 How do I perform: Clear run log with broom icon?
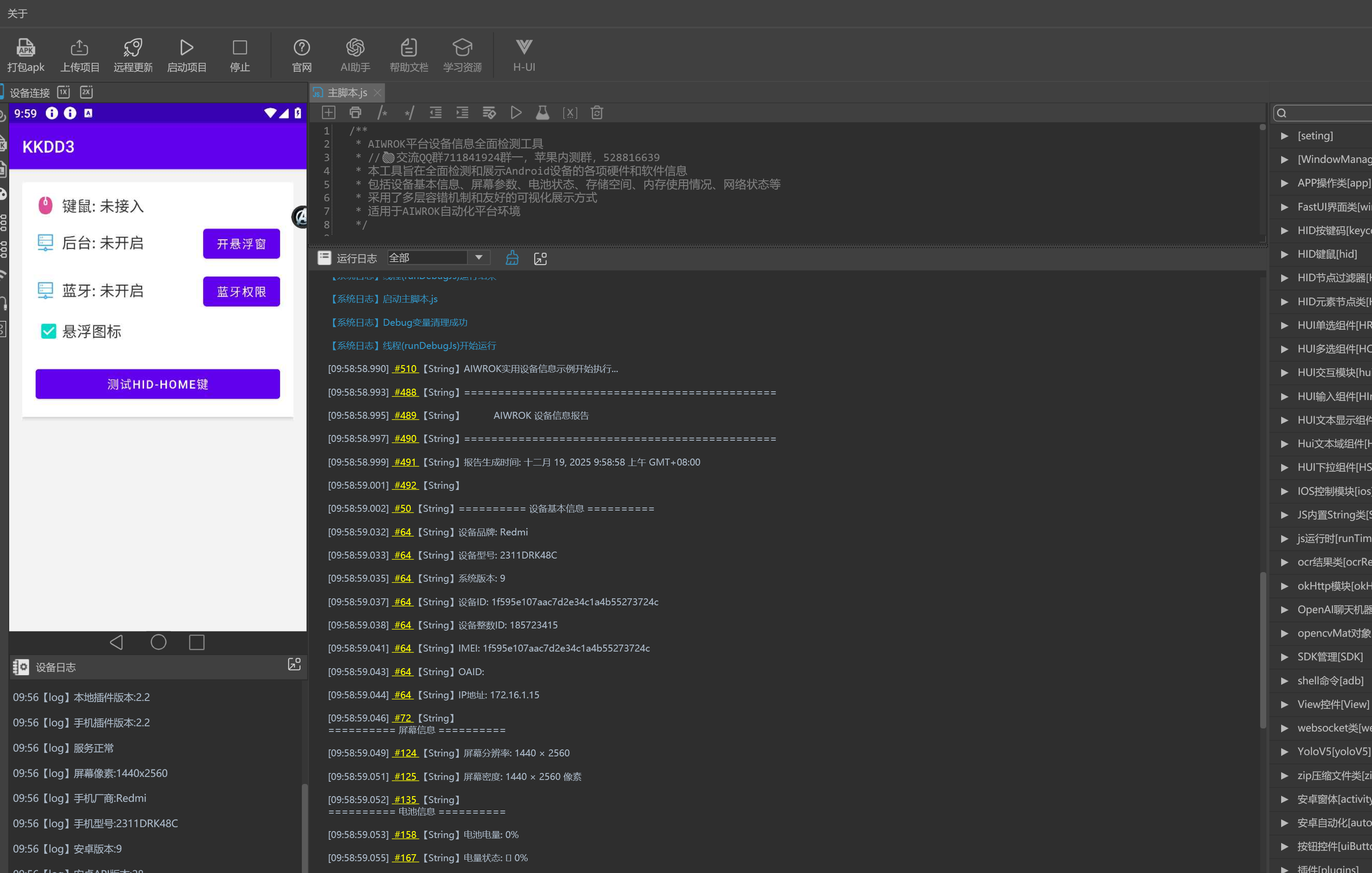click(512, 259)
